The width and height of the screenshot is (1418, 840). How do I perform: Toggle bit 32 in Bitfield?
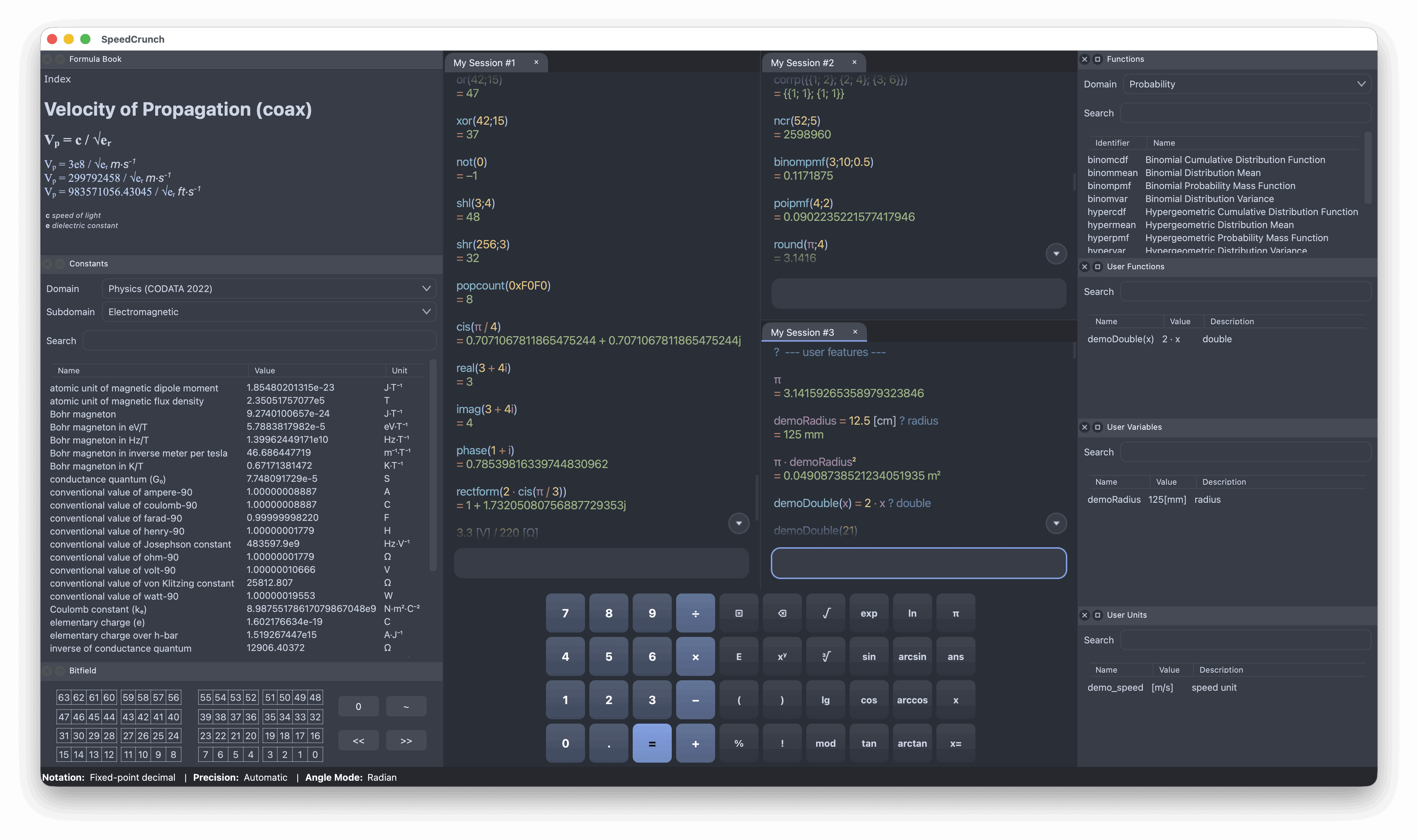(315, 717)
